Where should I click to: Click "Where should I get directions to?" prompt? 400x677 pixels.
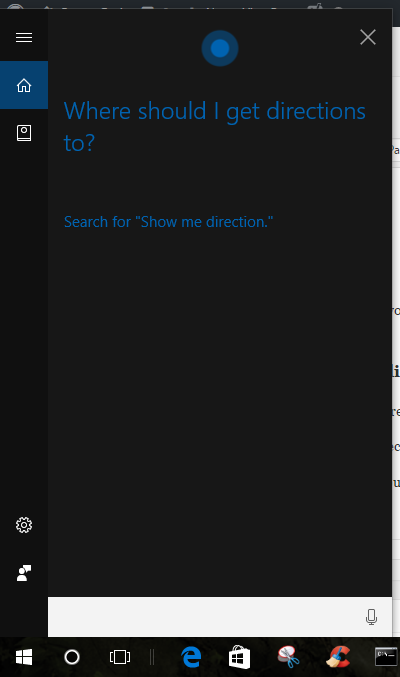215,127
